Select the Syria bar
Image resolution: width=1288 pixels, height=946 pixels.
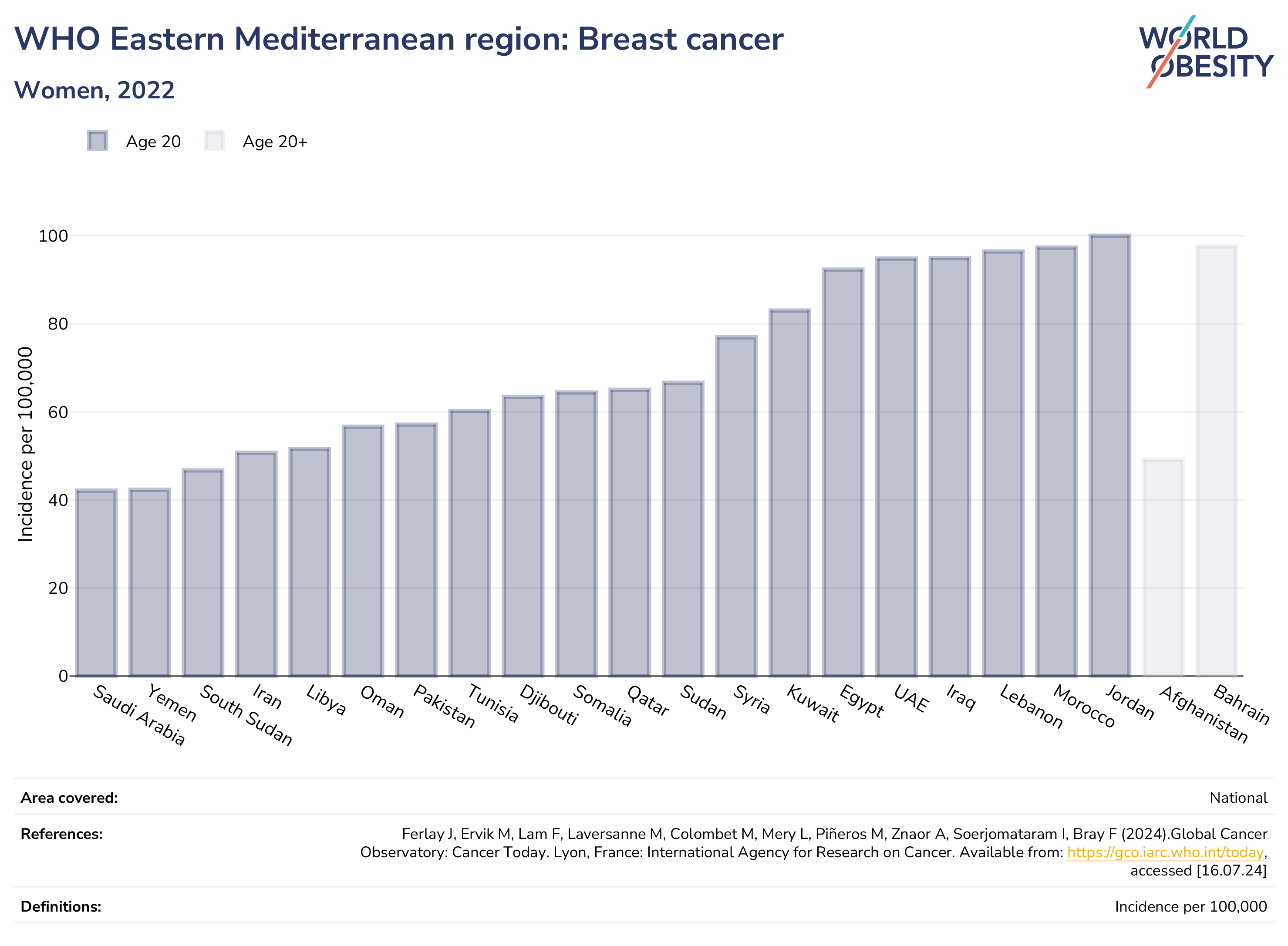click(x=736, y=506)
